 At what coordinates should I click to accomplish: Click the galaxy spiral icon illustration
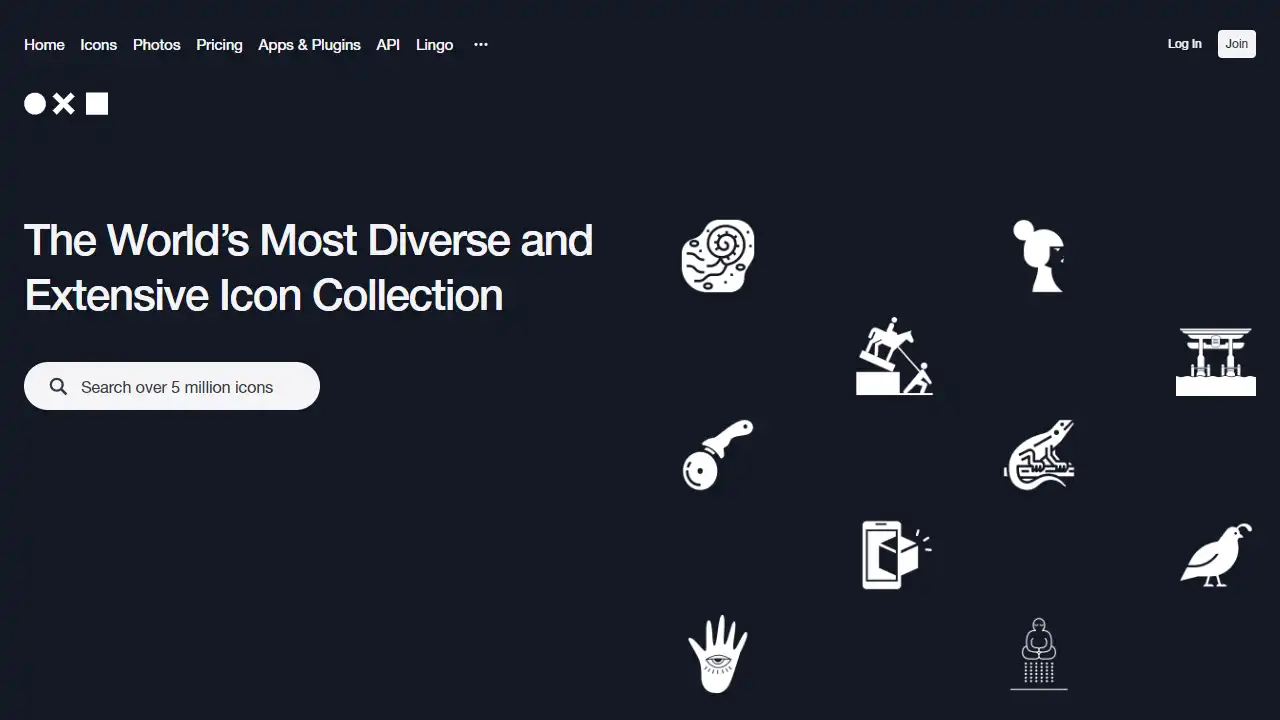point(716,256)
